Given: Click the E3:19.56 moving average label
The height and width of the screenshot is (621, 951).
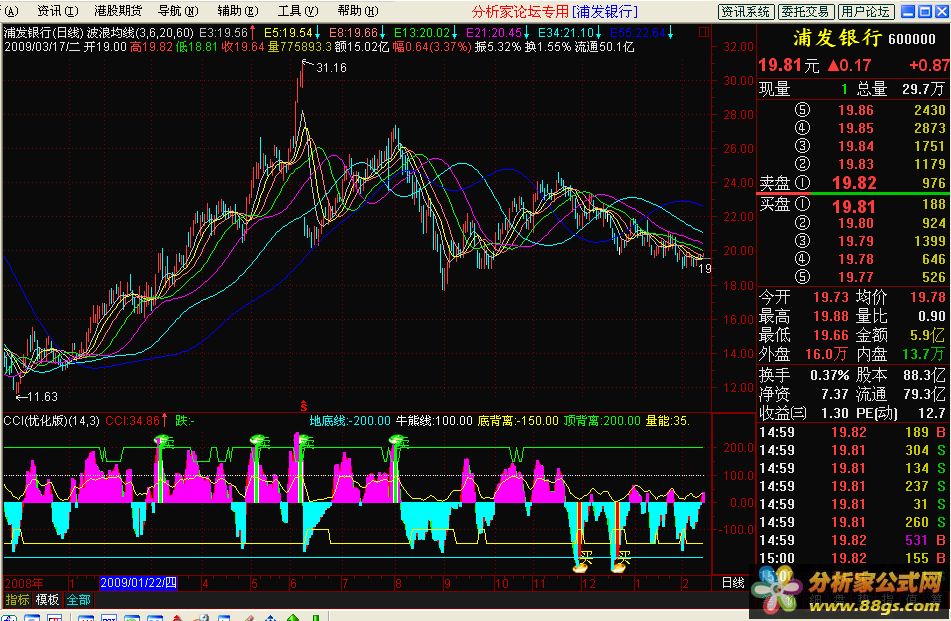Looking at the screenshot, I should tap(223, 33).
